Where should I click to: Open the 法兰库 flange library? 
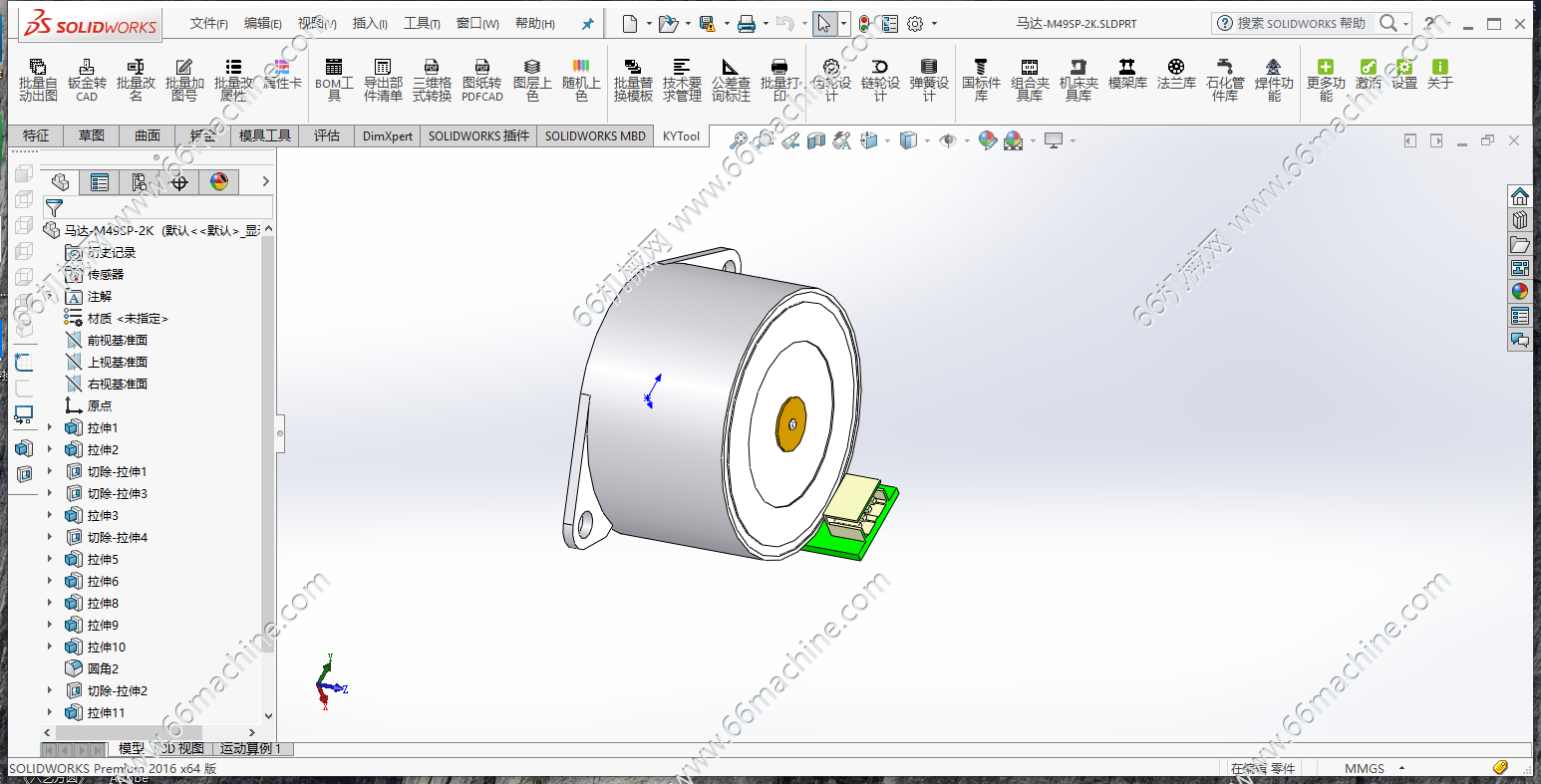coord(1176,75)
